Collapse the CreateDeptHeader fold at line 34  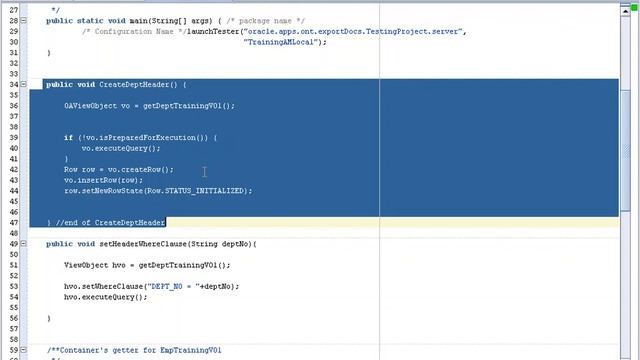tap(24, 84)
